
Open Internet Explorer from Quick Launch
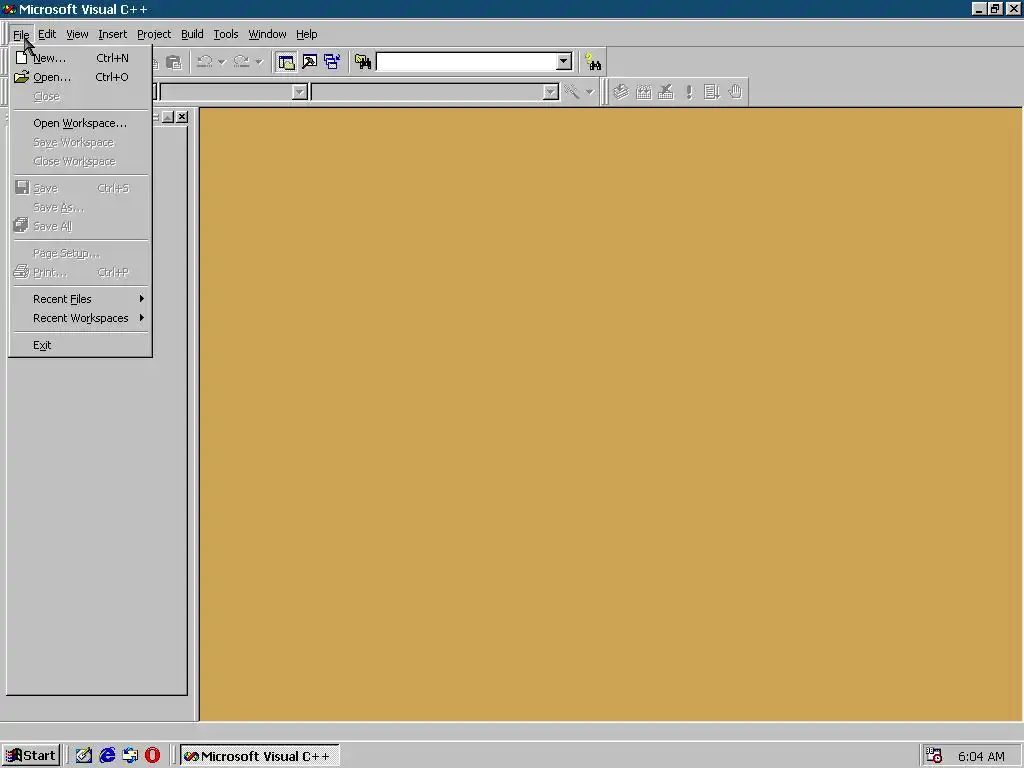click(x=107, y=756)
